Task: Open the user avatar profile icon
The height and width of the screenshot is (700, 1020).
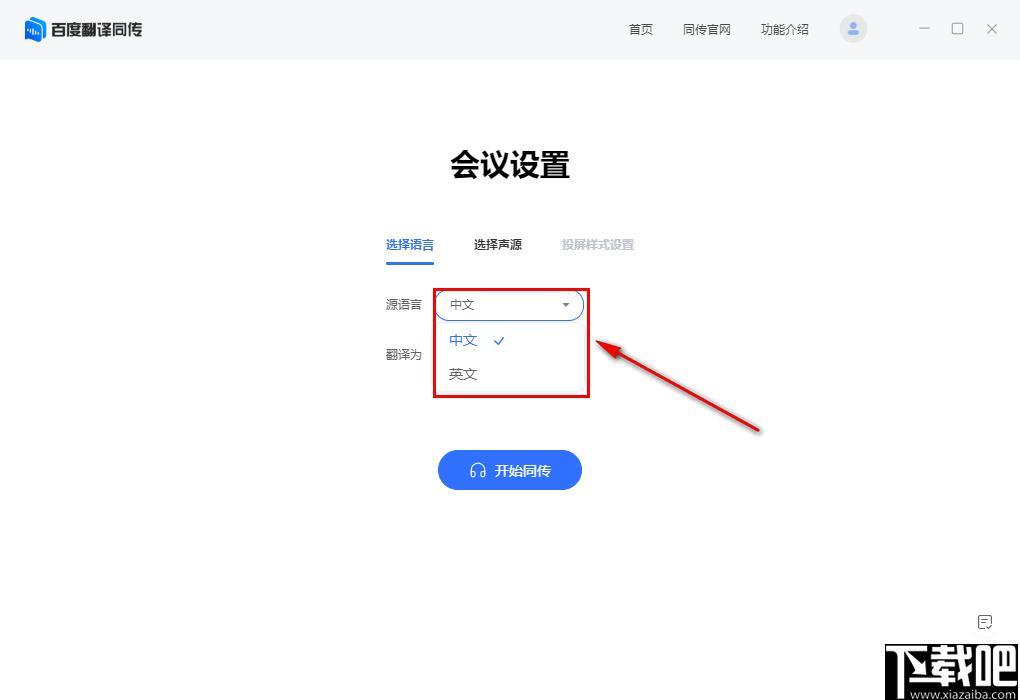Action: coord(853,29)
